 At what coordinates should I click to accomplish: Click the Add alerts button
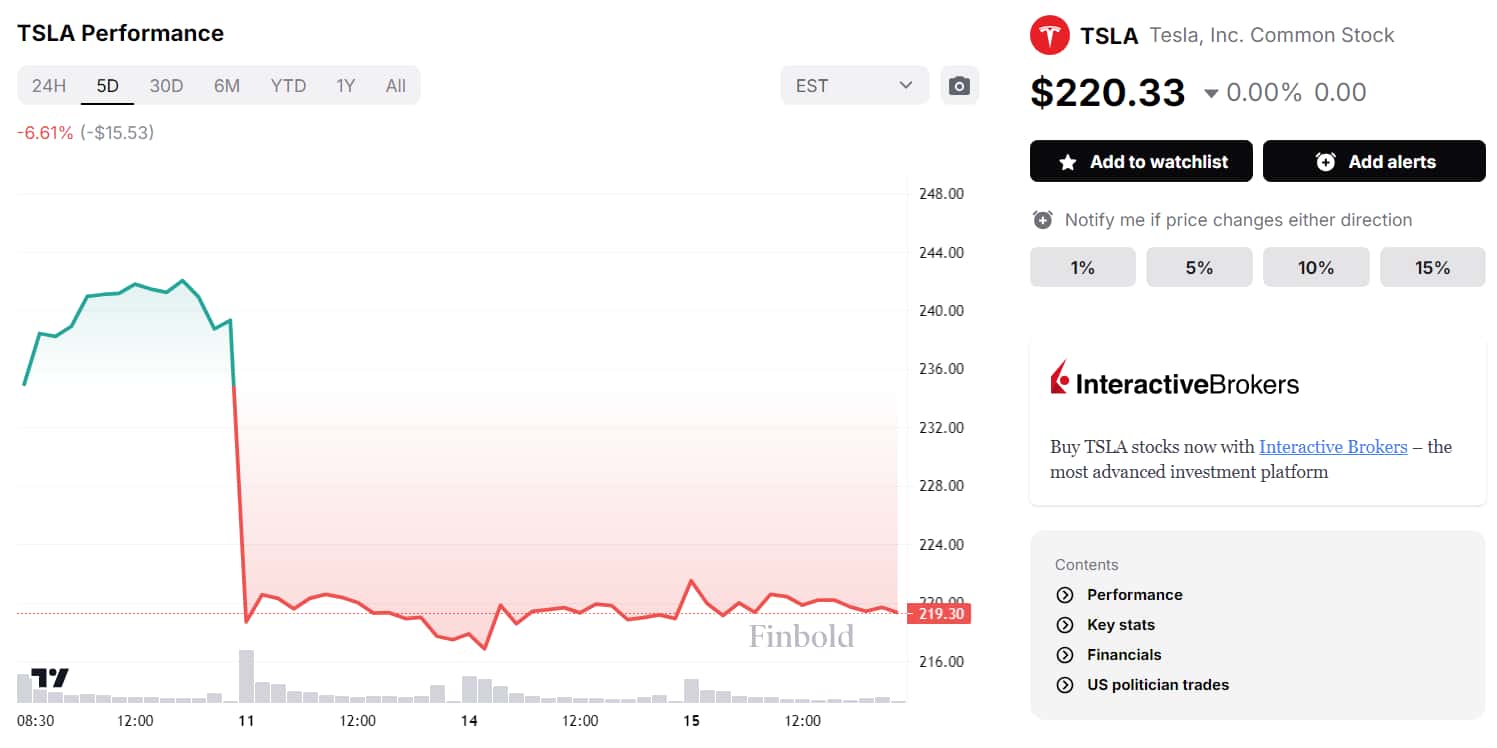tap(1374, 161)
